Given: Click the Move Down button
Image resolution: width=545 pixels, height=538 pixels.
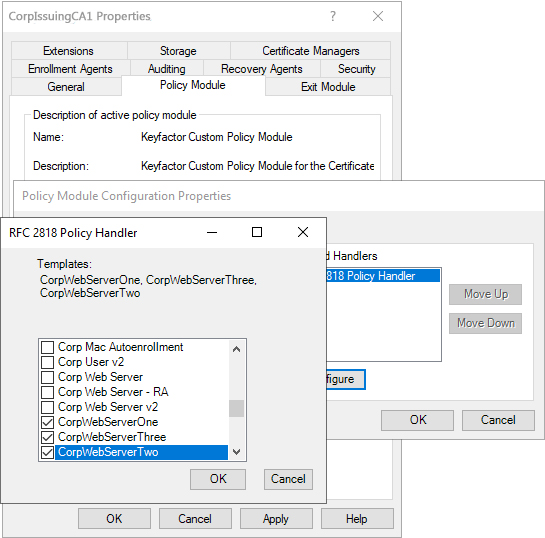Looking at the screenshot, I should tap(486, 323).
